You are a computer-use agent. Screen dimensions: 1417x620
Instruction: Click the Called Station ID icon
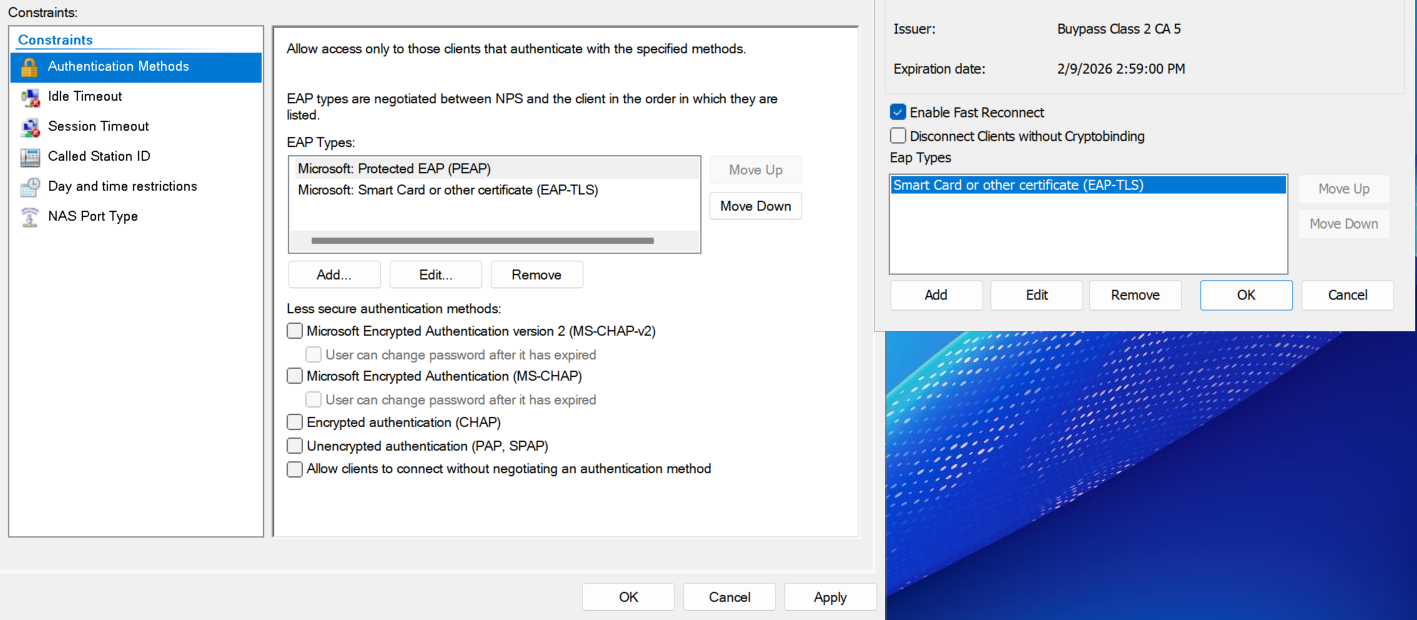pyautogui.click(x=30, y=157)
